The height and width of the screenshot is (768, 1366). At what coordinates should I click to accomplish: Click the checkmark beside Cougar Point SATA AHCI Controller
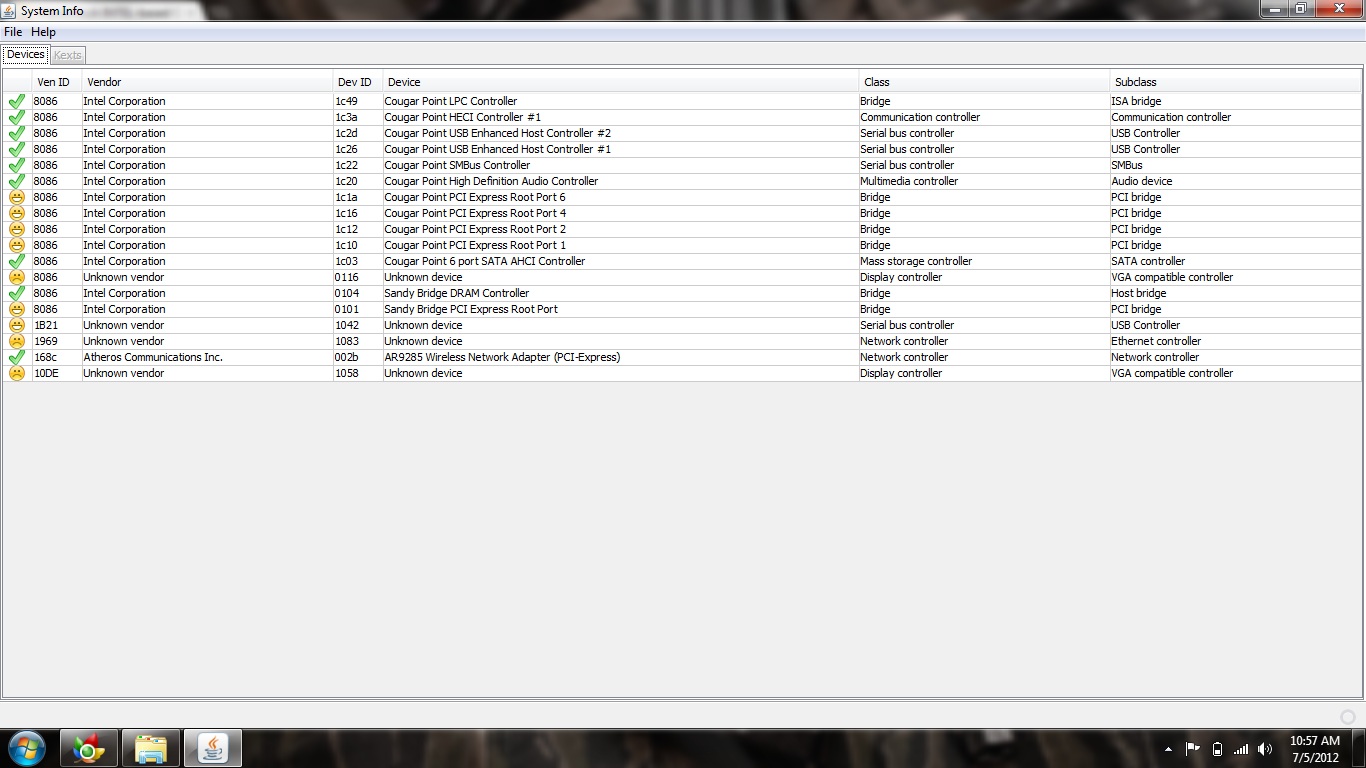coord(16,261)
